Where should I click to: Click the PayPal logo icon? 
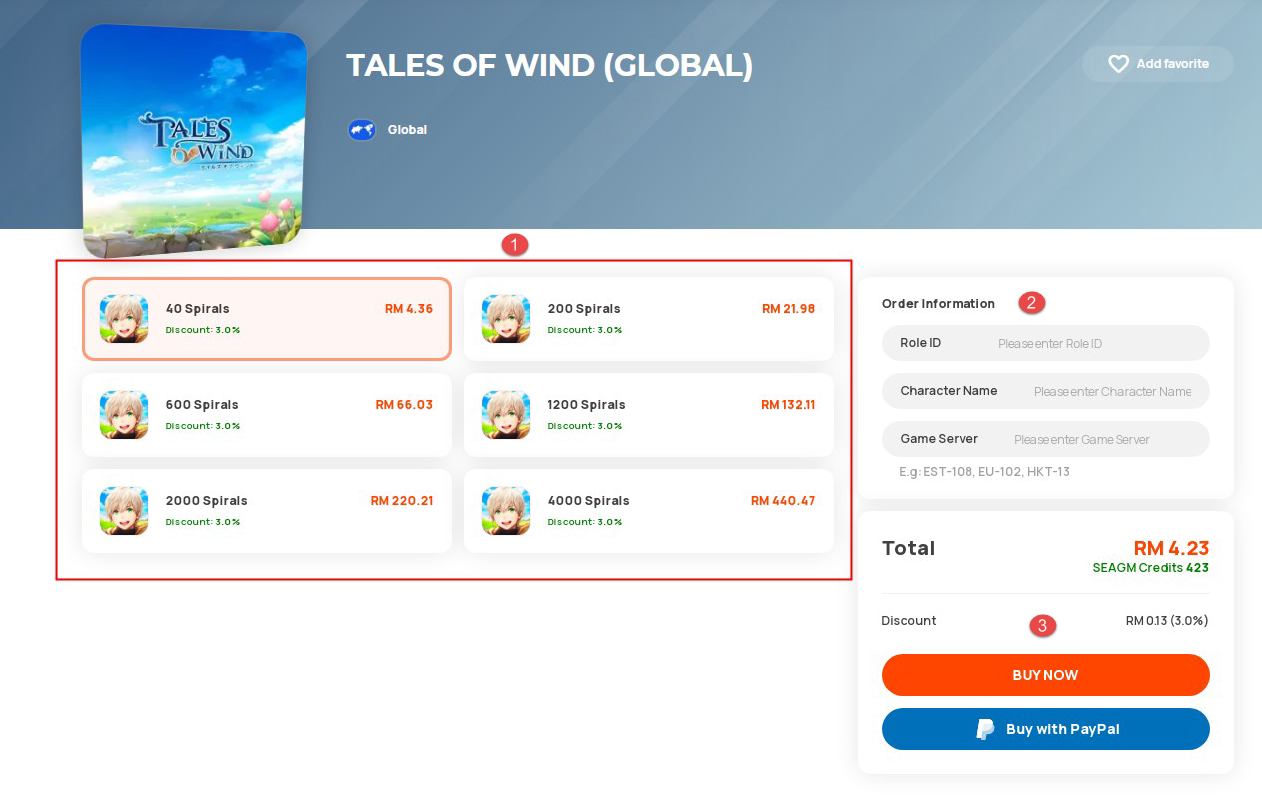point(985,729)
